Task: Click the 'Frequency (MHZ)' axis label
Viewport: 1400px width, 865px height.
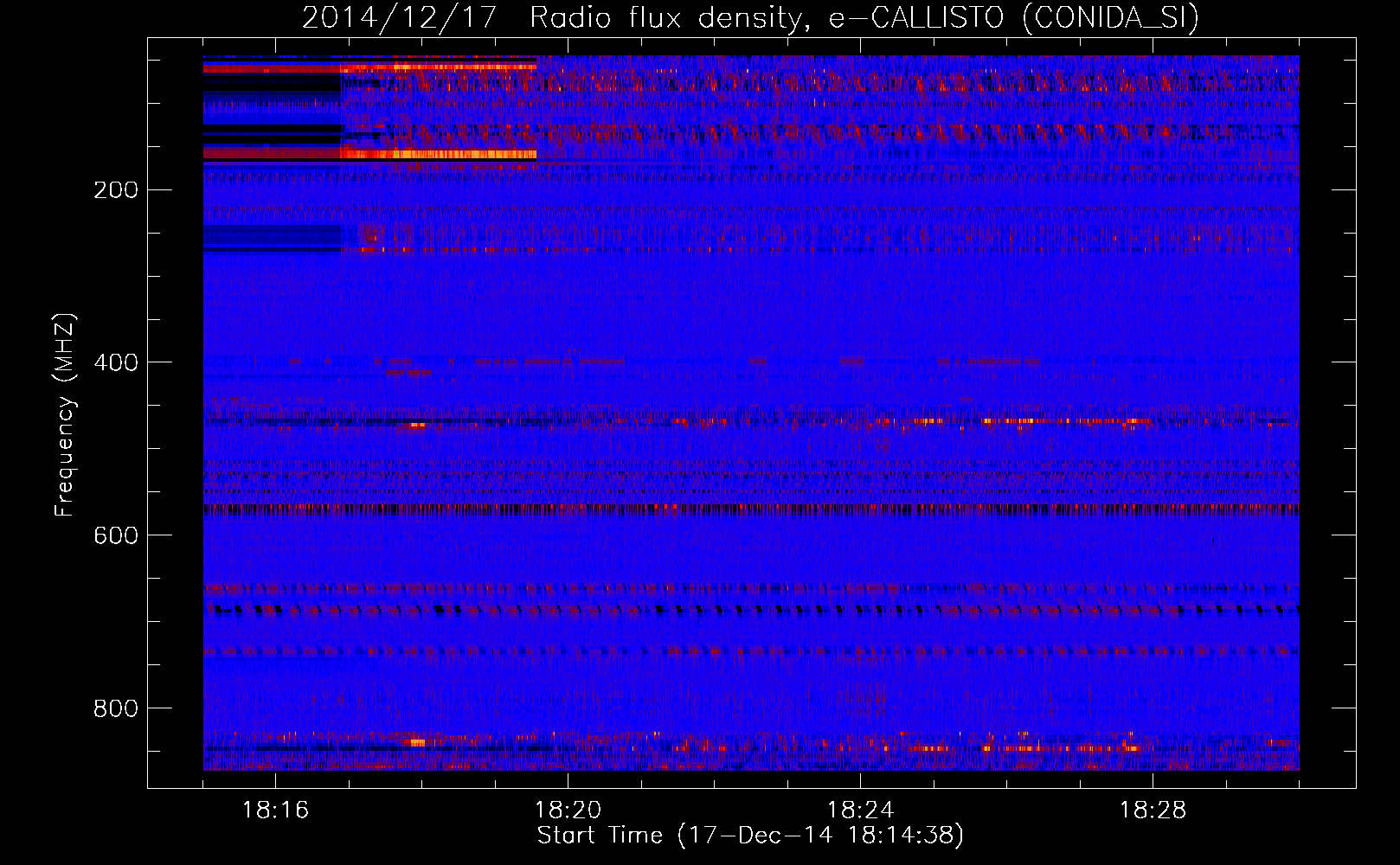Action: point(65,415)
